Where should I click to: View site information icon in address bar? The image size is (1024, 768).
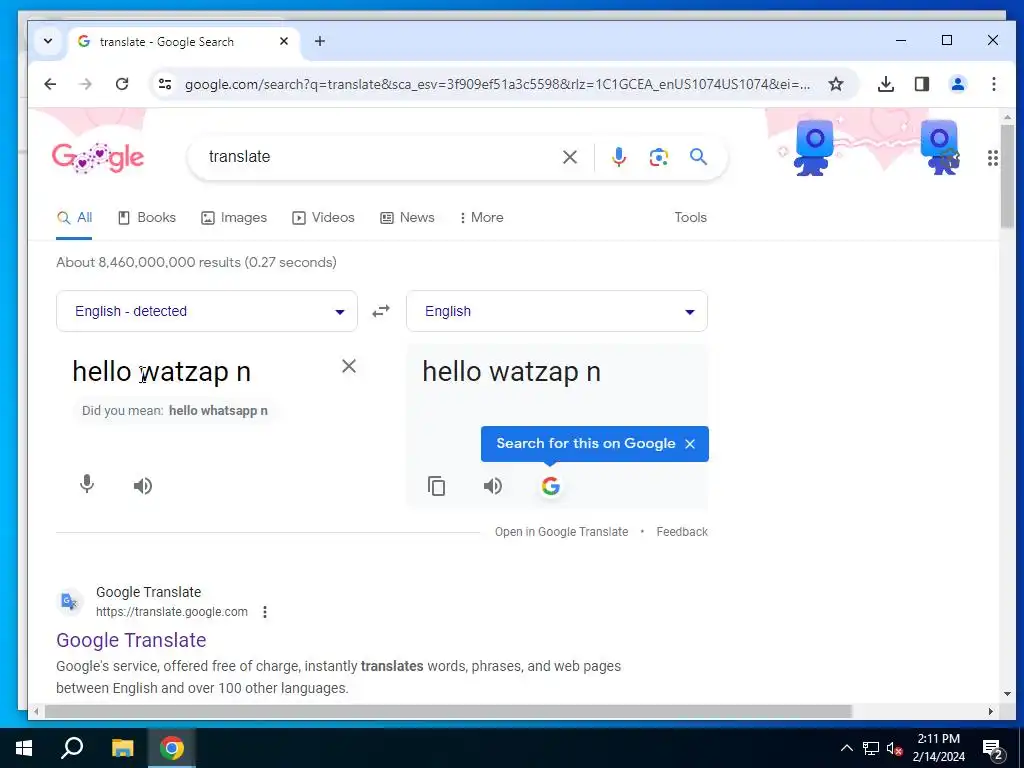click(x=165, y=84)
